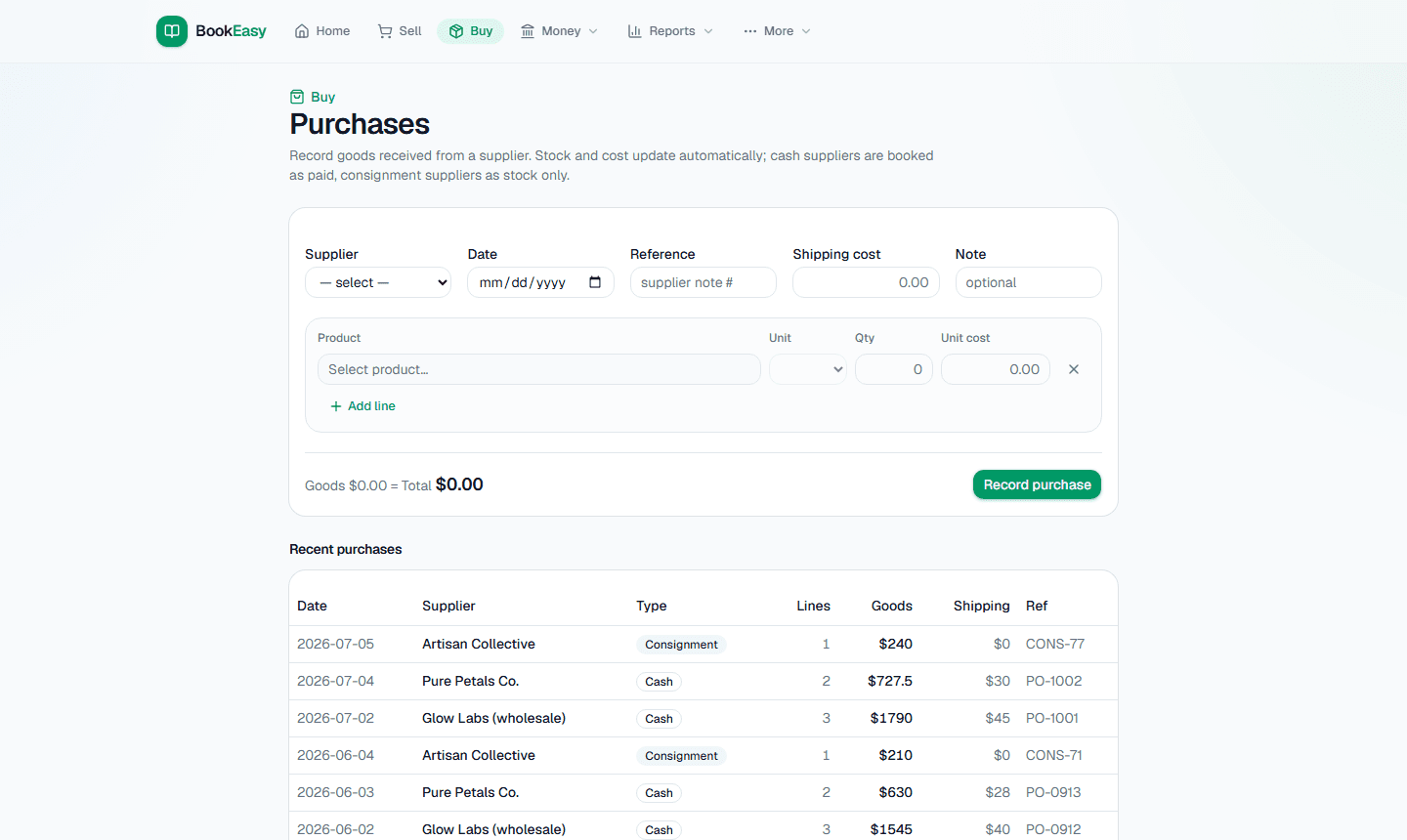Viewport: 1407px width, 840px height.
Task: Focus the Shipping cost field
Action: [866, 282]
